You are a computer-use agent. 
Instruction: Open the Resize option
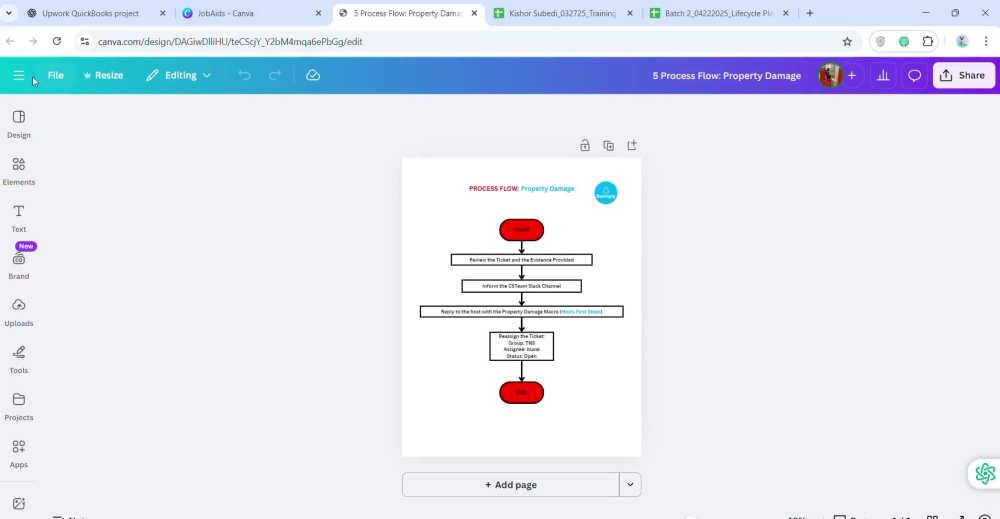(103, 75)
